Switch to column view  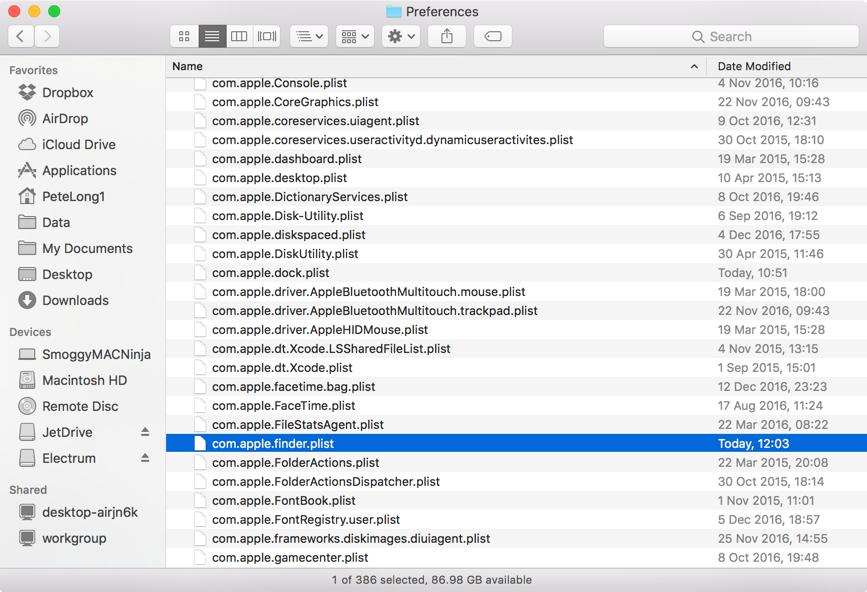pos(239,36)
